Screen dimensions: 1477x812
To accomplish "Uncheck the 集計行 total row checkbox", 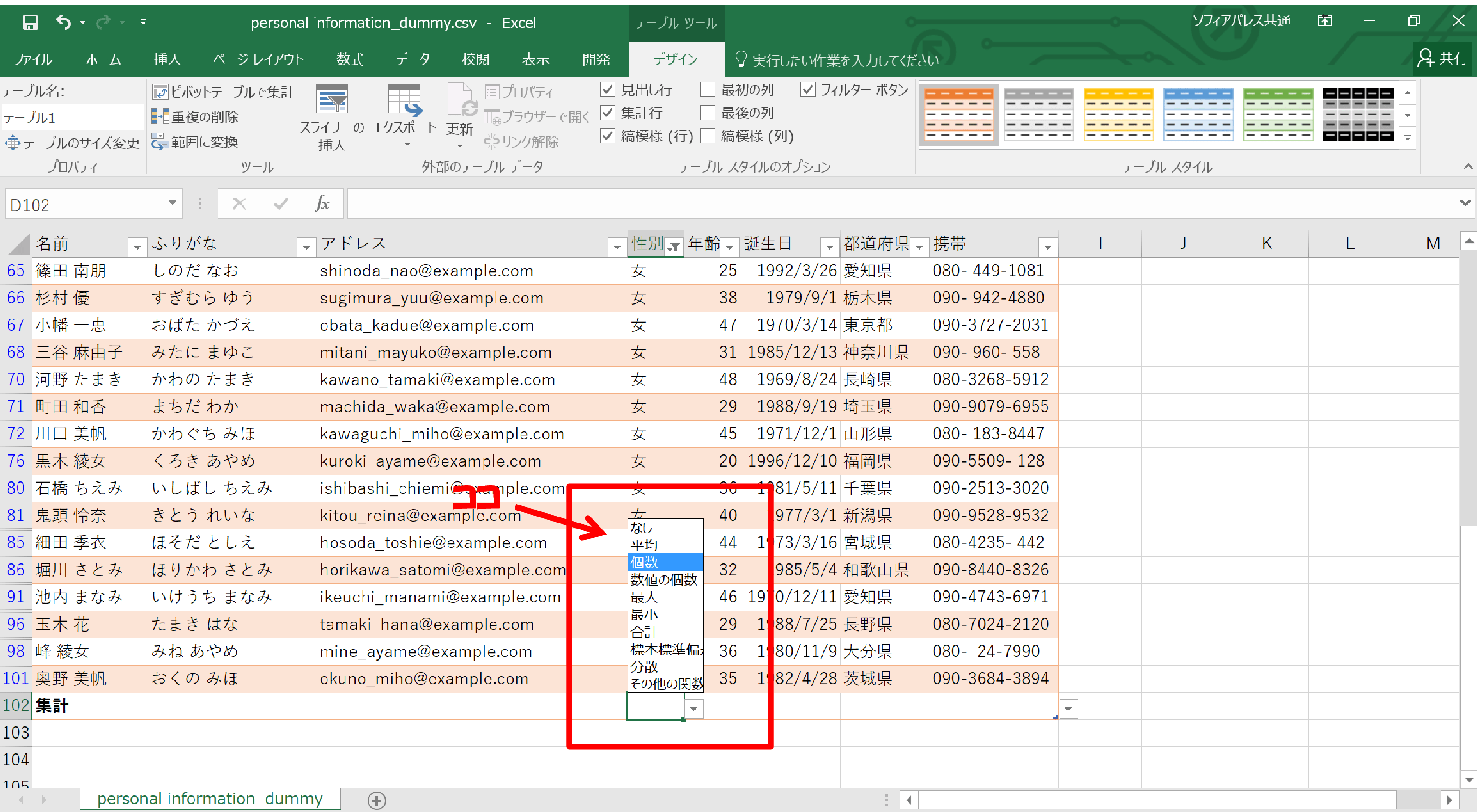I will pos(608,113).
